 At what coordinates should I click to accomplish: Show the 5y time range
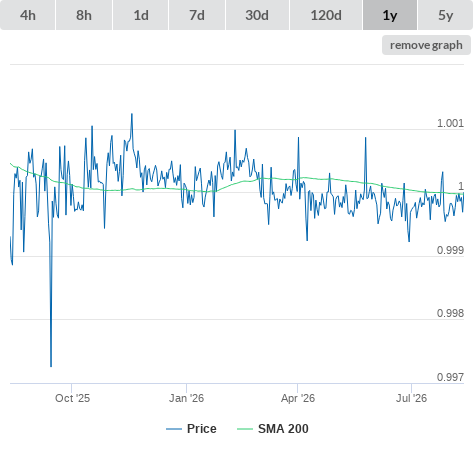coord(445,15)
